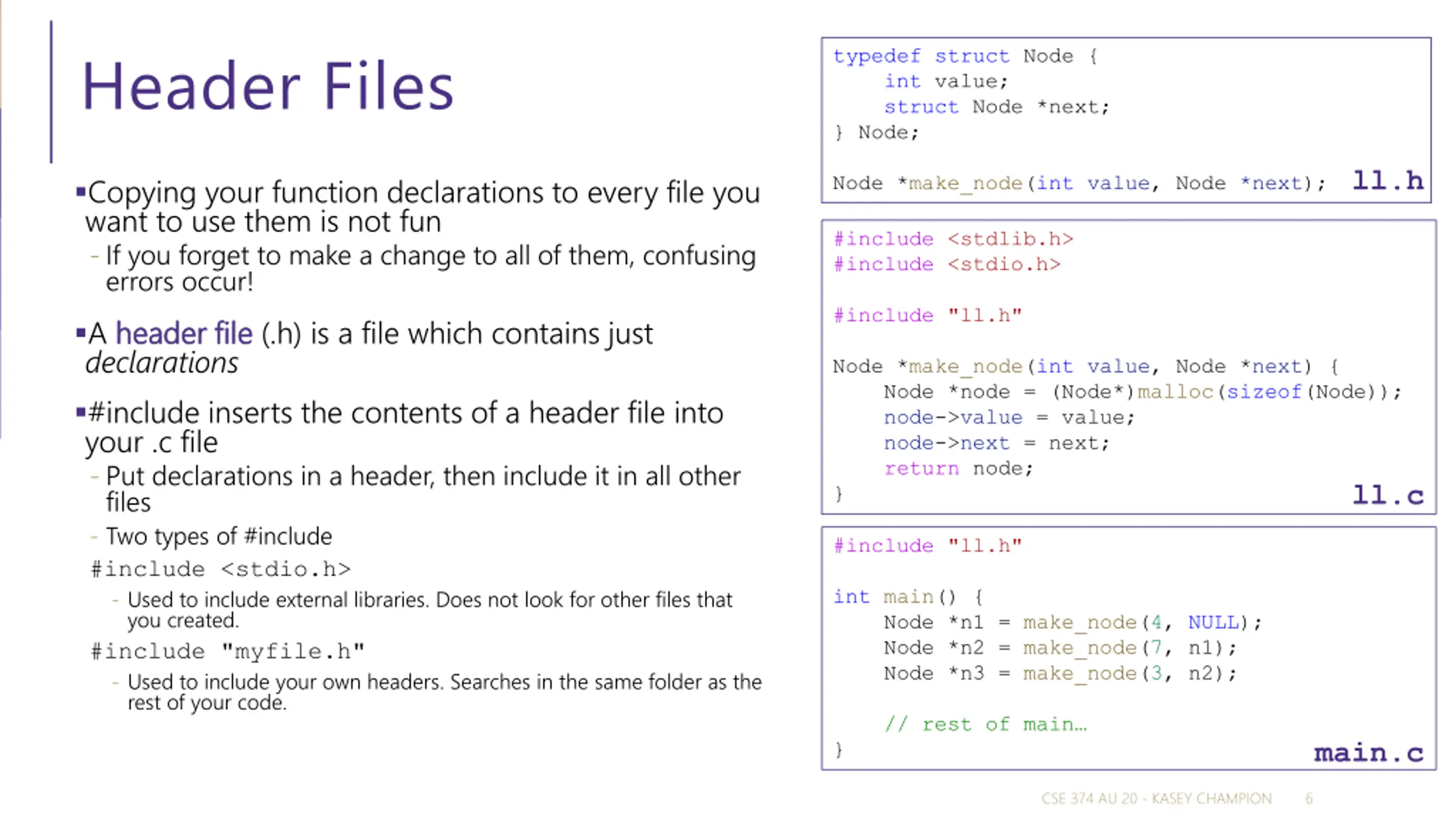Screen dimensions: 1456x819
Task: Click the 'int value;' line in ll.h
Action: pyautogui.click(x=946, y=82)
